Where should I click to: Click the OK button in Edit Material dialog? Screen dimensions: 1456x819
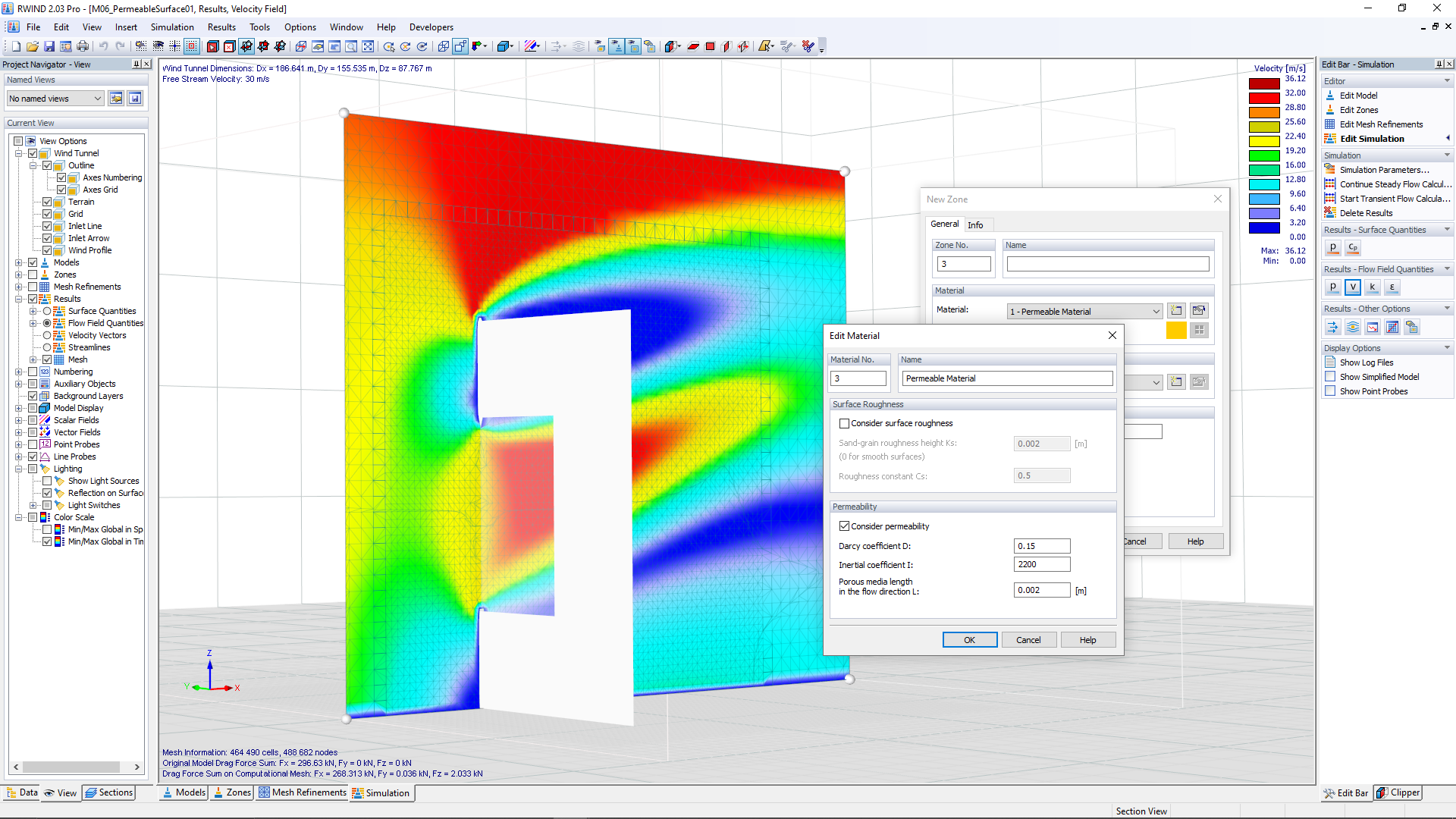pos(968,639)
